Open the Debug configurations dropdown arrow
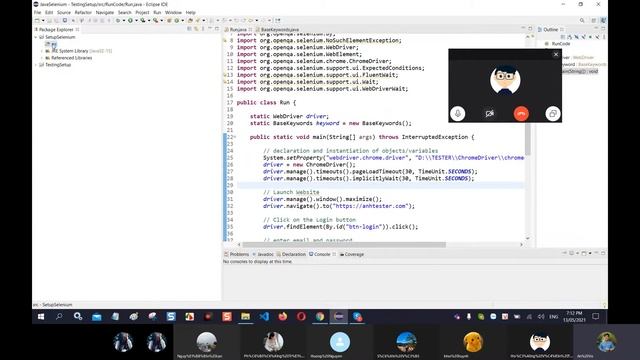This screenshot has height=360, width=640. [124, 20]
